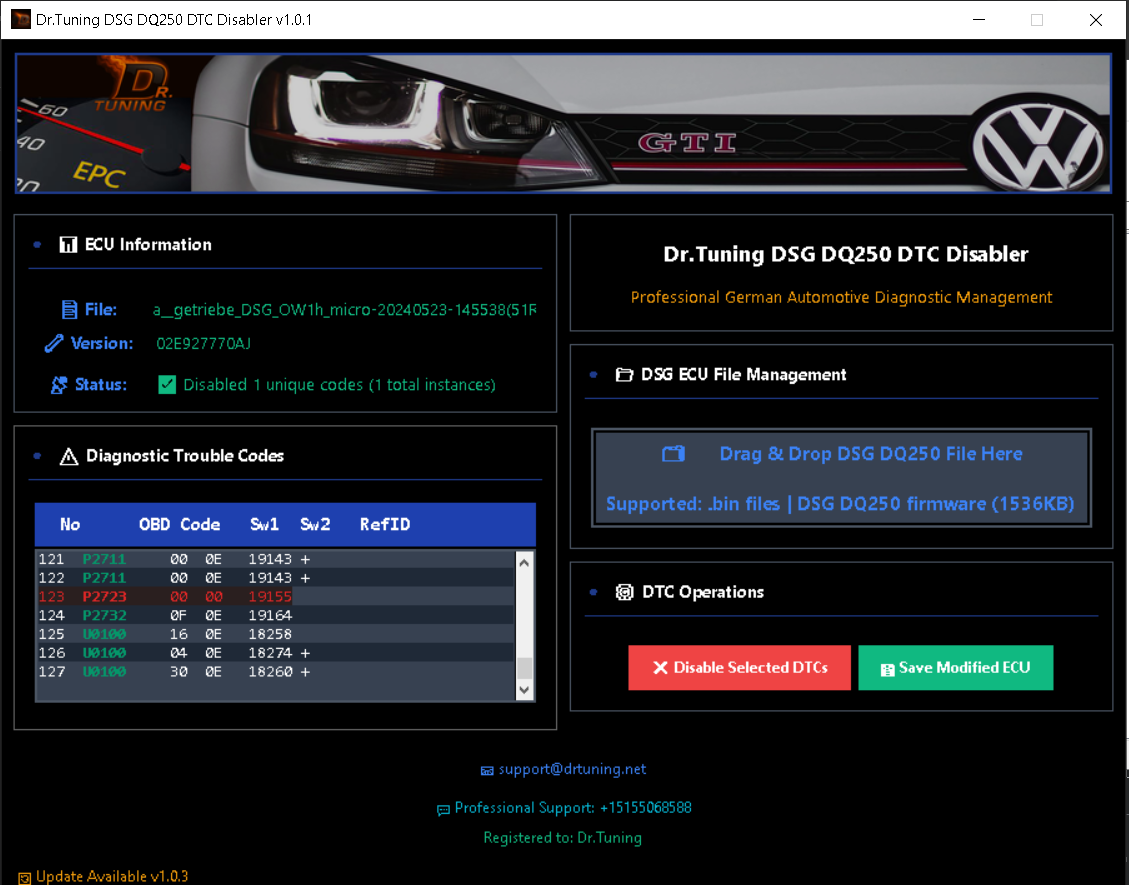The height and width of the screenshot is (885, 1129).
Task: Click the Sw1 column header
Action: point(264,524)
